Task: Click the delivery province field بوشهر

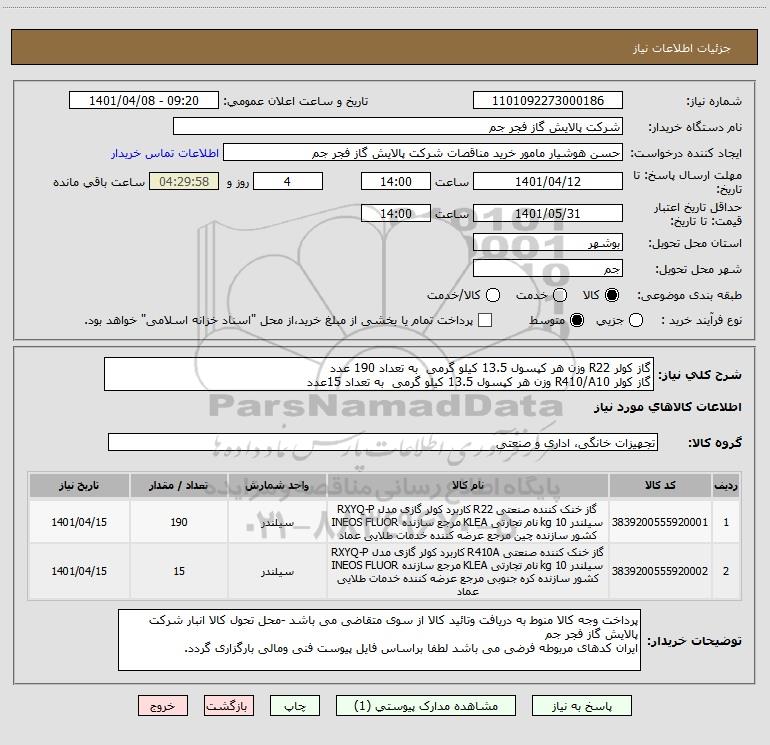Action: coord(548,243)
